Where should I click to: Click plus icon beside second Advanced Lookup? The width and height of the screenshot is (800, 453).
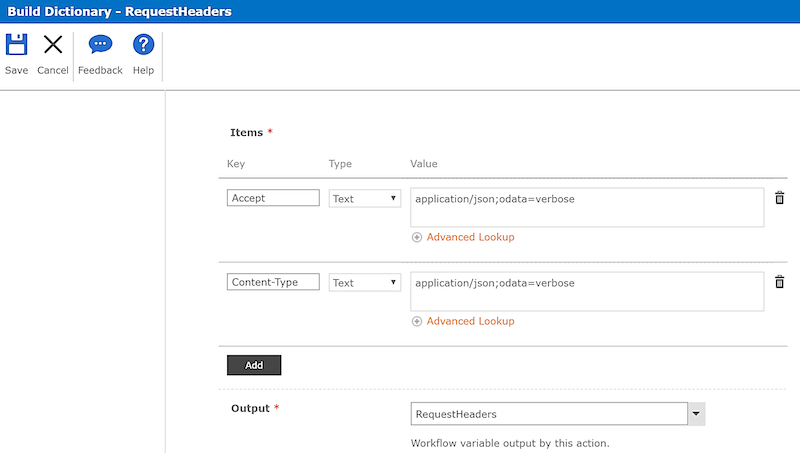417,321
